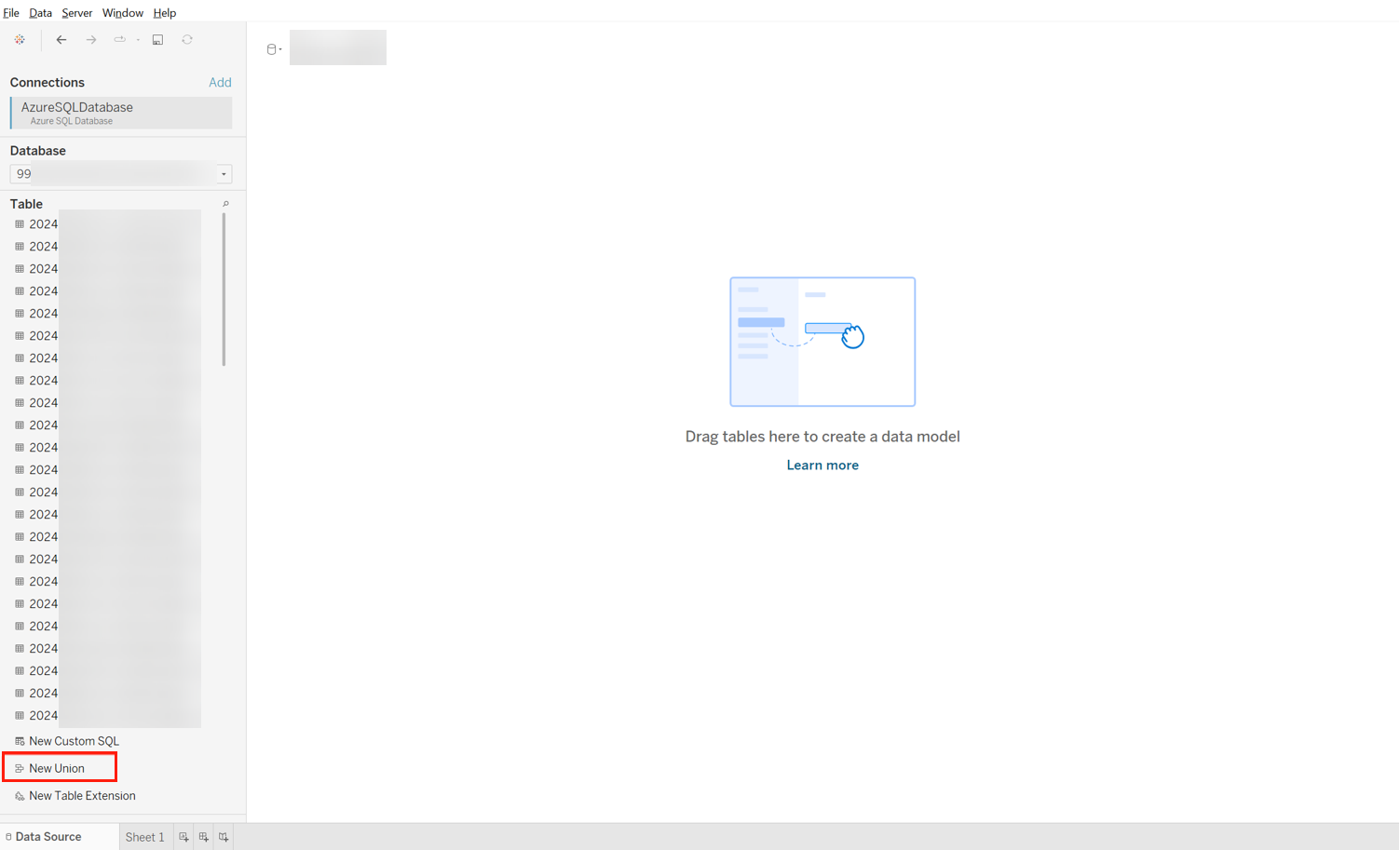1400x850 pixels.
Task: Select New Union option
Action: 57,768
